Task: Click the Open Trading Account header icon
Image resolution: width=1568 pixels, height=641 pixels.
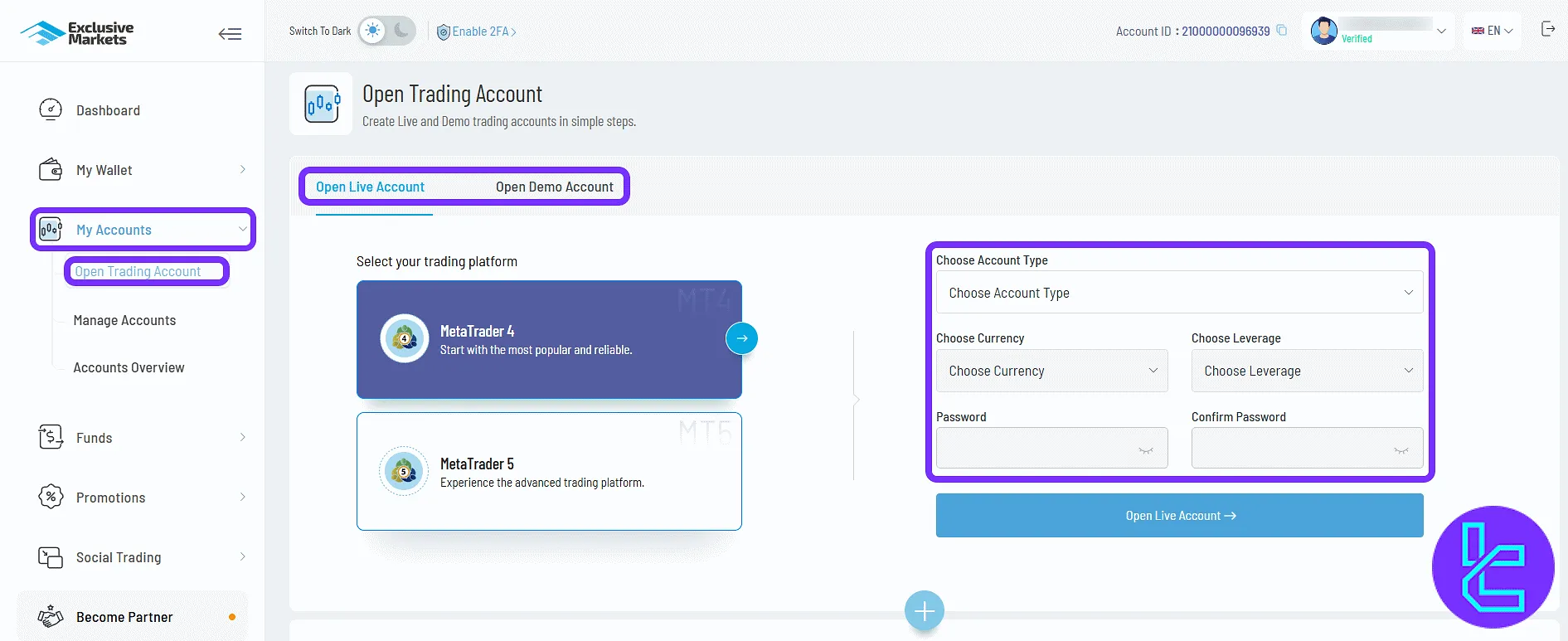Action: coord(321,104)
